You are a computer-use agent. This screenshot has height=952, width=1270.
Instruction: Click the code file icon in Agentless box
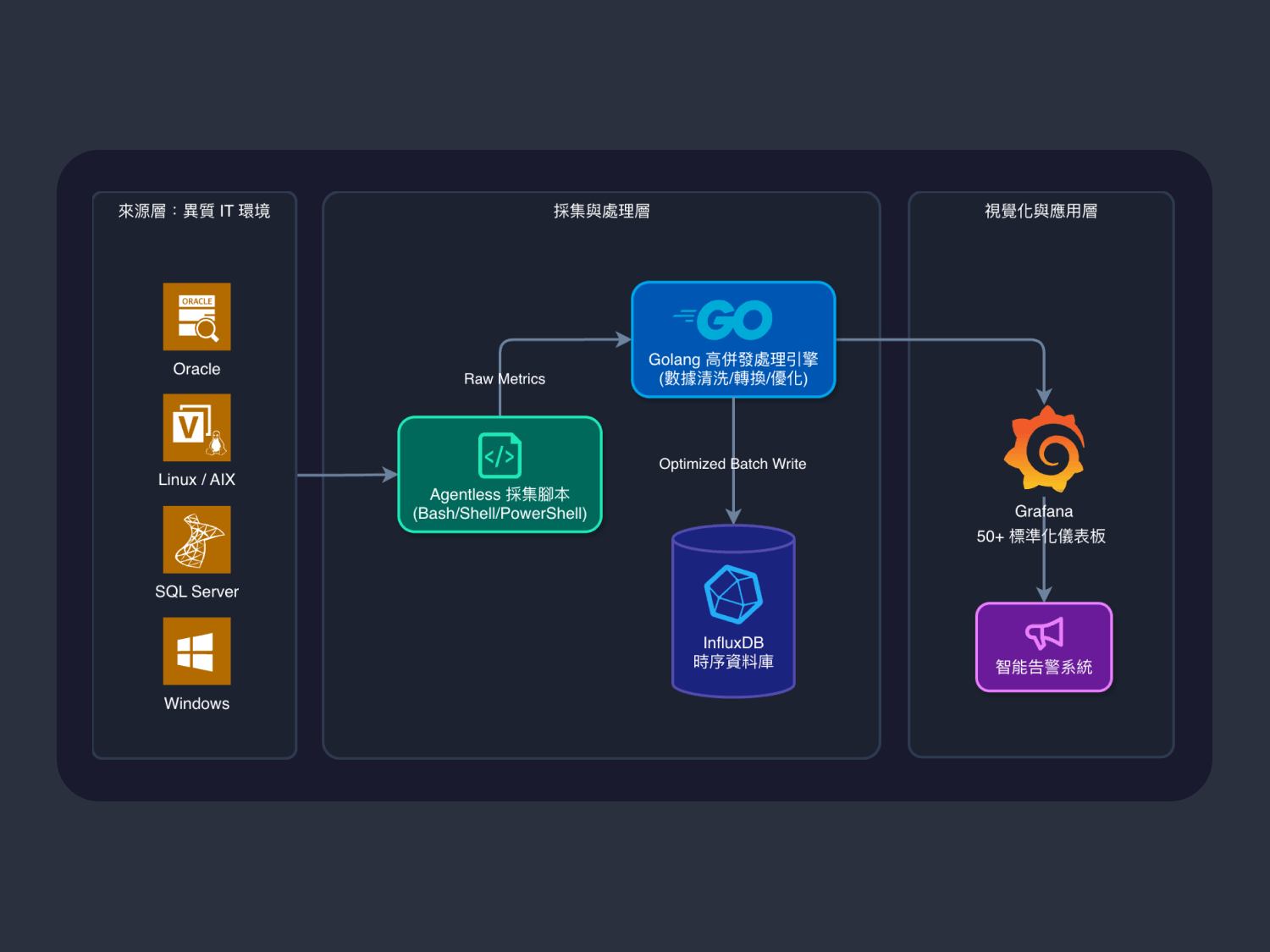tap(500, 456)
